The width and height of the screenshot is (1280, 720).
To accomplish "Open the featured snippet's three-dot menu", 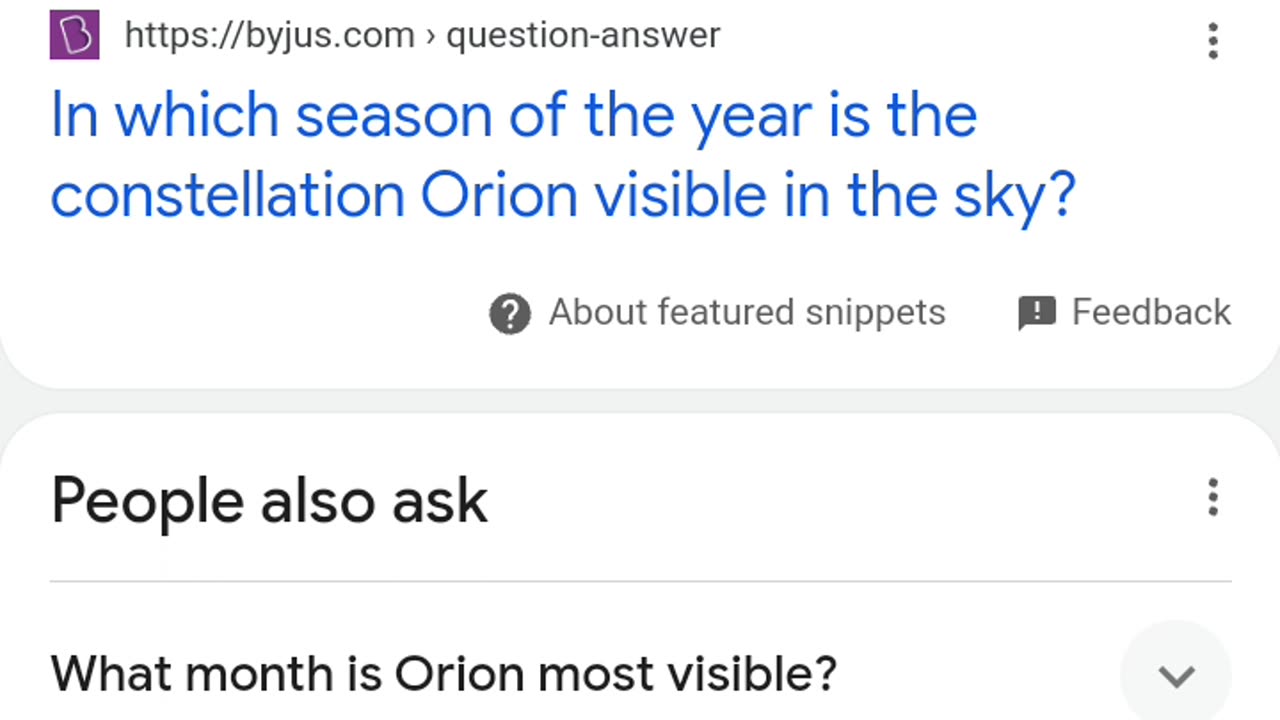I will [x=1212, y=41].
